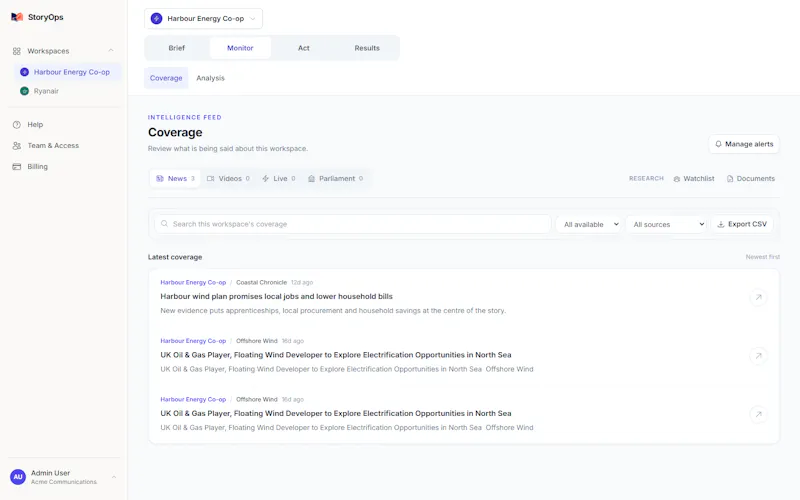The height and width of the screenshot is (500, 800).
Task: Select the Videos feed tab
Action: pyautogui.click(x=228, y=179)
